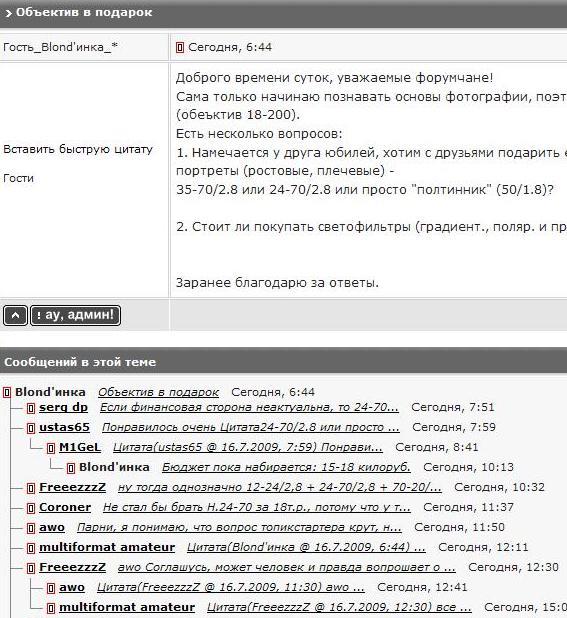Open FreeezzzZ profile in 10:32 row
Viewport: 567px width, 618px height.
73,487
